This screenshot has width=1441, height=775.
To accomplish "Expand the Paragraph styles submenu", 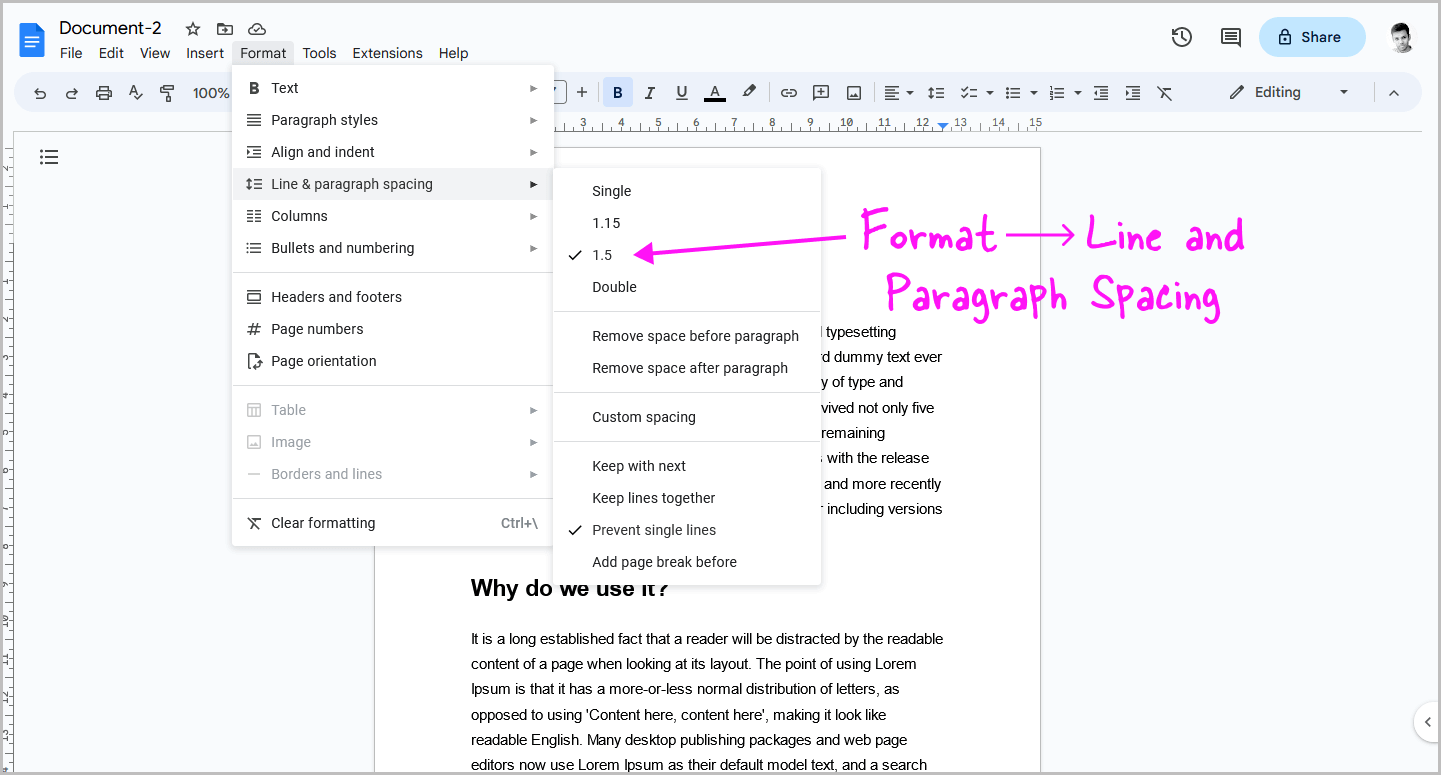I will pos(326,119).
